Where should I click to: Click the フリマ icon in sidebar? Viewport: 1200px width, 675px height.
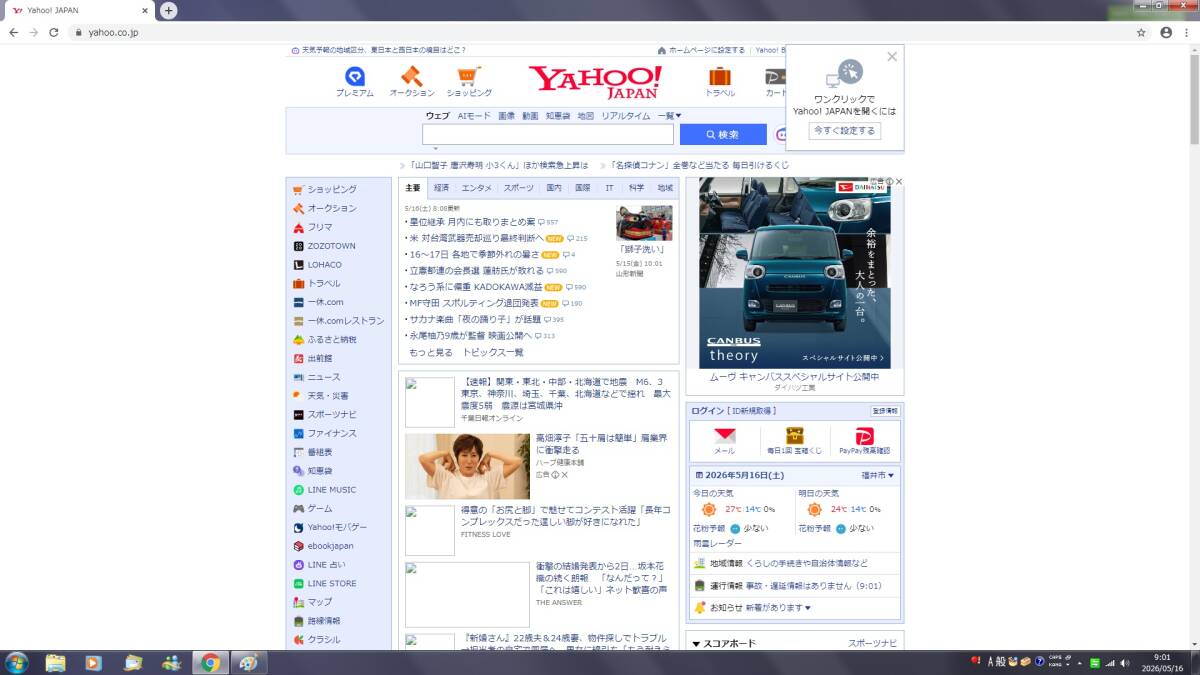tap(298, 227)
